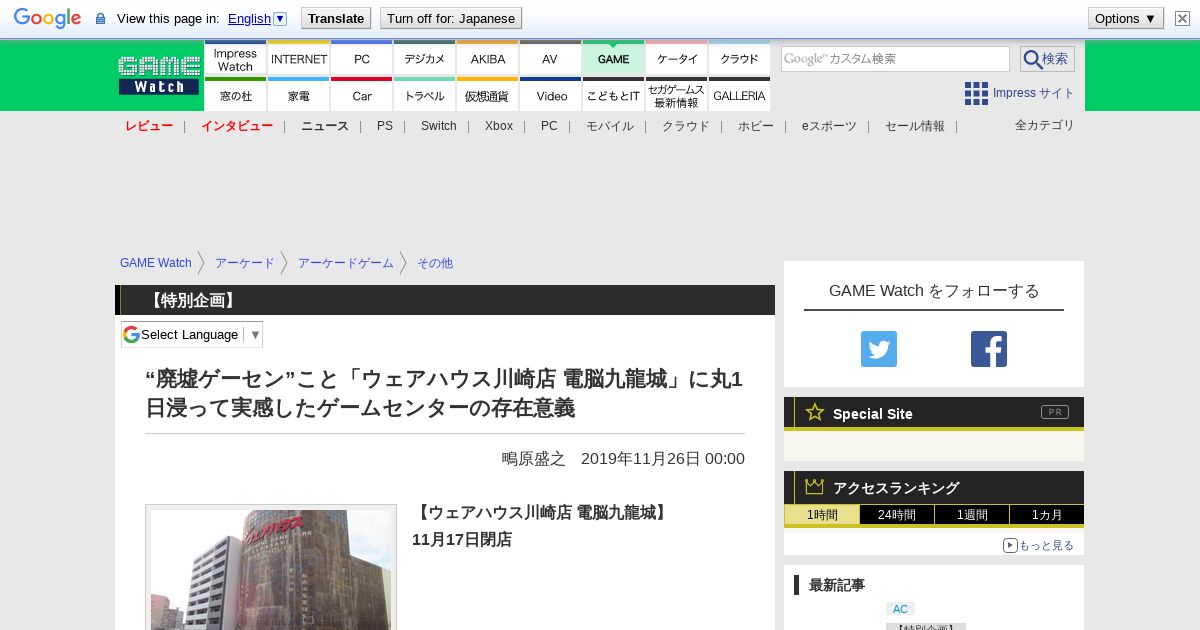Open the クラウド site tab

pos(739,59)
